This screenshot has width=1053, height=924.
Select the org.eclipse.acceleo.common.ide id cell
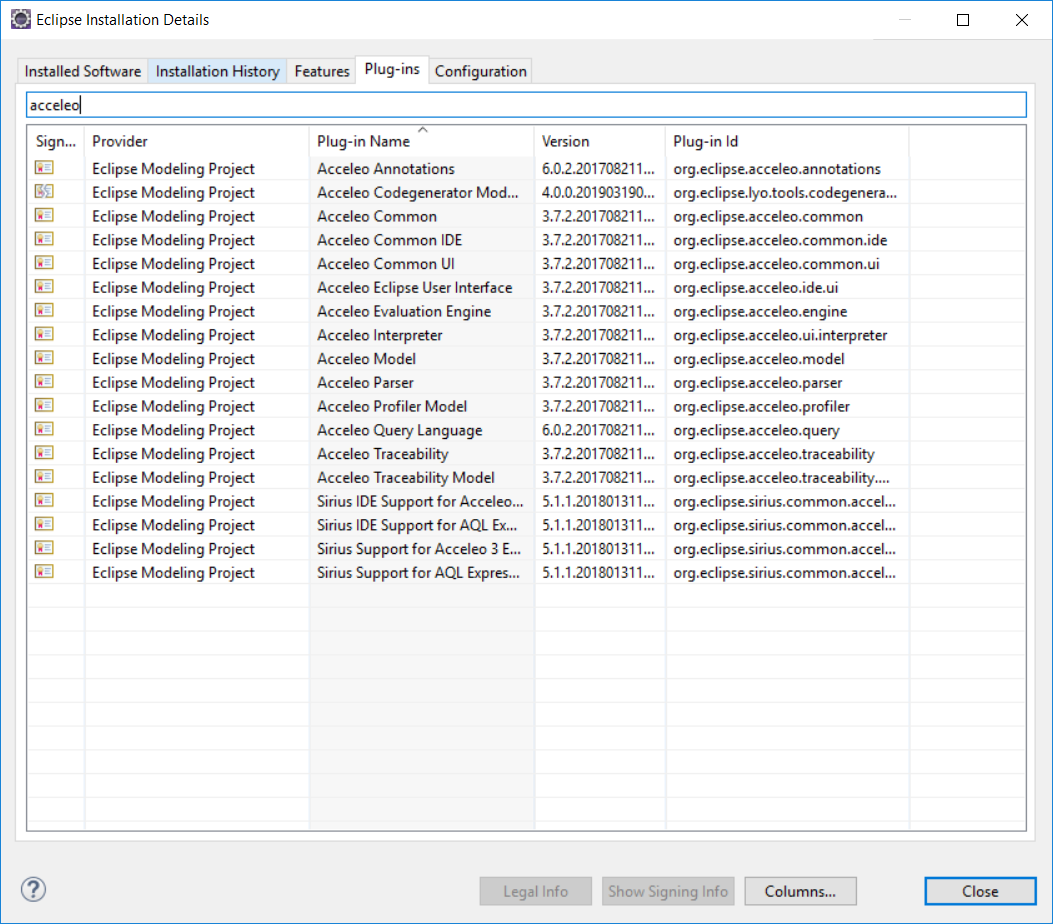coord(780,240)
